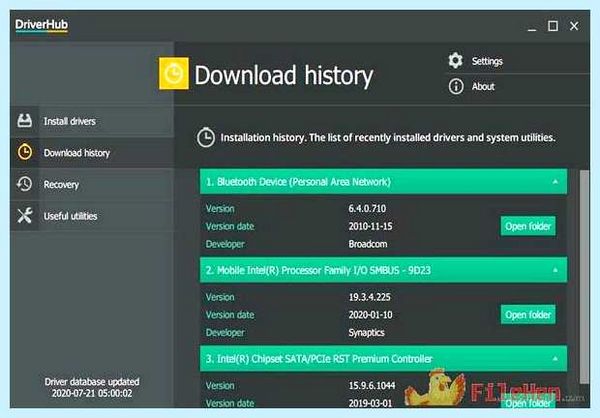Click version value 15.9.6.1044
Screen dimensions: 600x418
372,385
